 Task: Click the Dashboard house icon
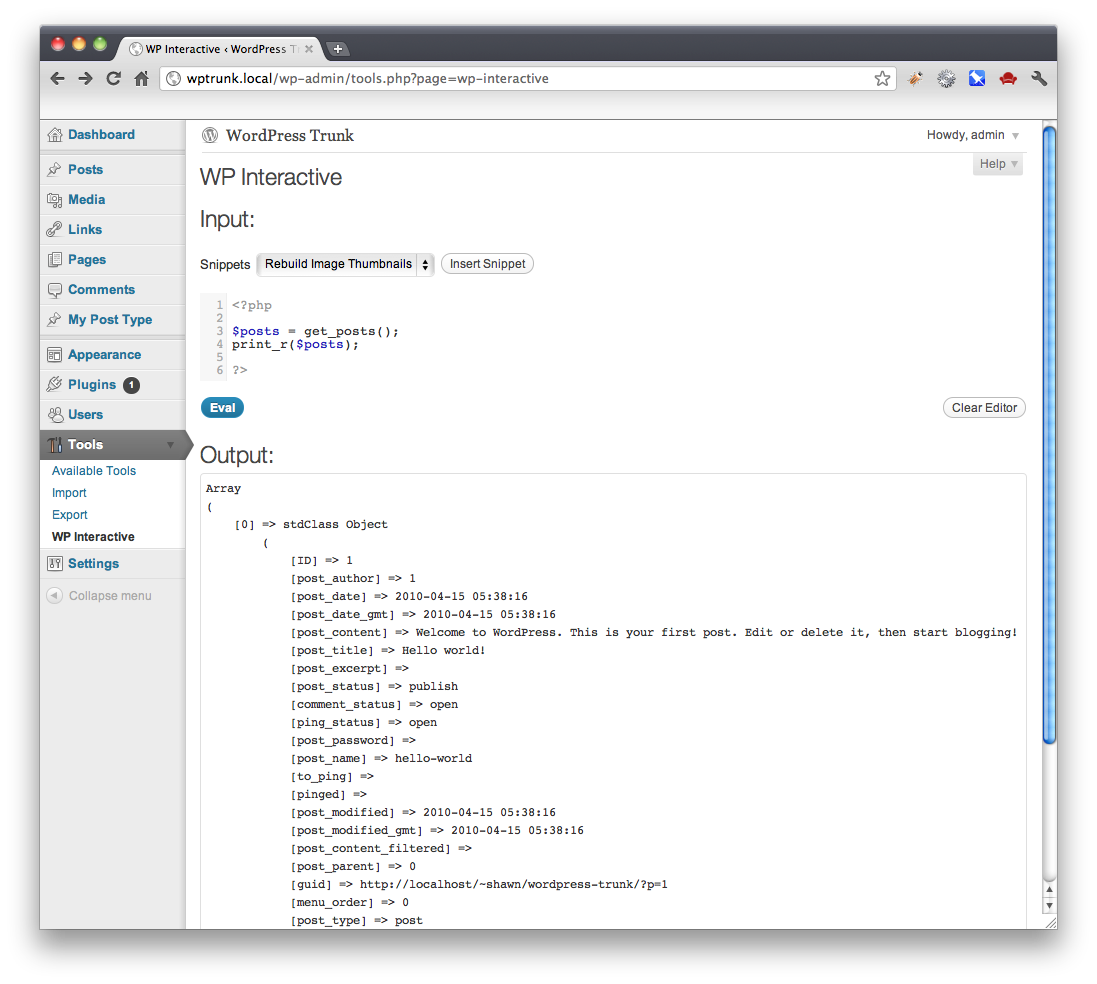click(x=55, y=134)
